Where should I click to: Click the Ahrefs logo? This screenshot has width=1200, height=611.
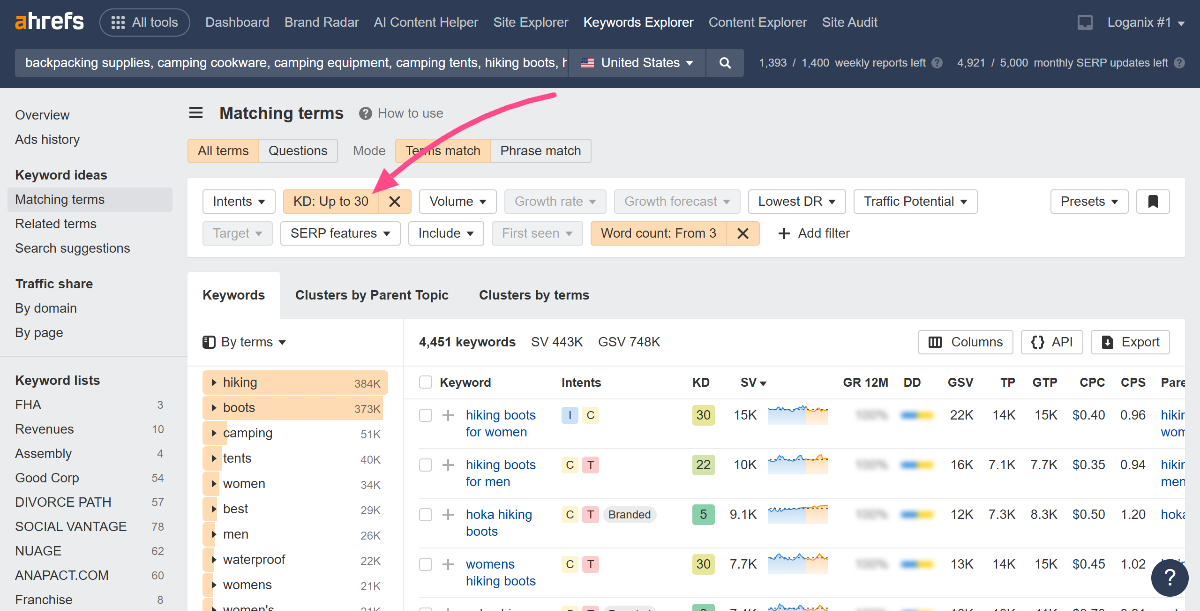click(50, 21)
